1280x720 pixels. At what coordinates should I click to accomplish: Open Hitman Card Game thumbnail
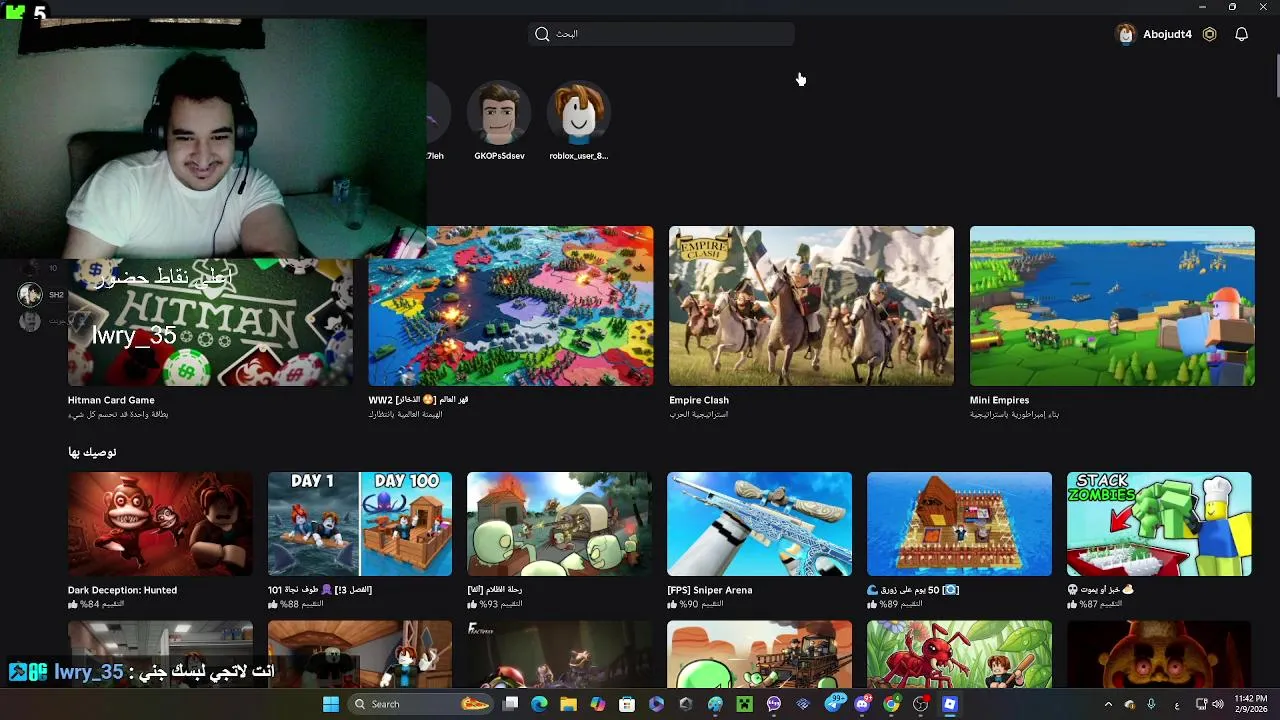coord(210,306)
